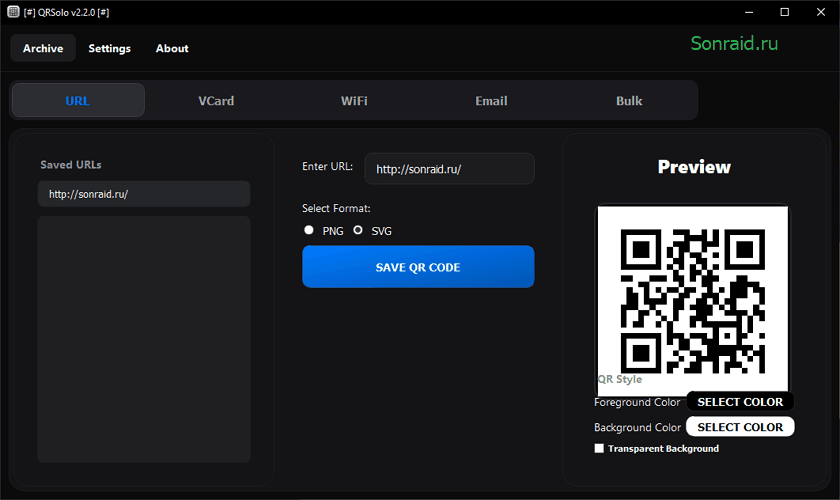This screenshot has height=500, width=840.
Task: Close the QRSolo window
Action: (x=821, y=12)
